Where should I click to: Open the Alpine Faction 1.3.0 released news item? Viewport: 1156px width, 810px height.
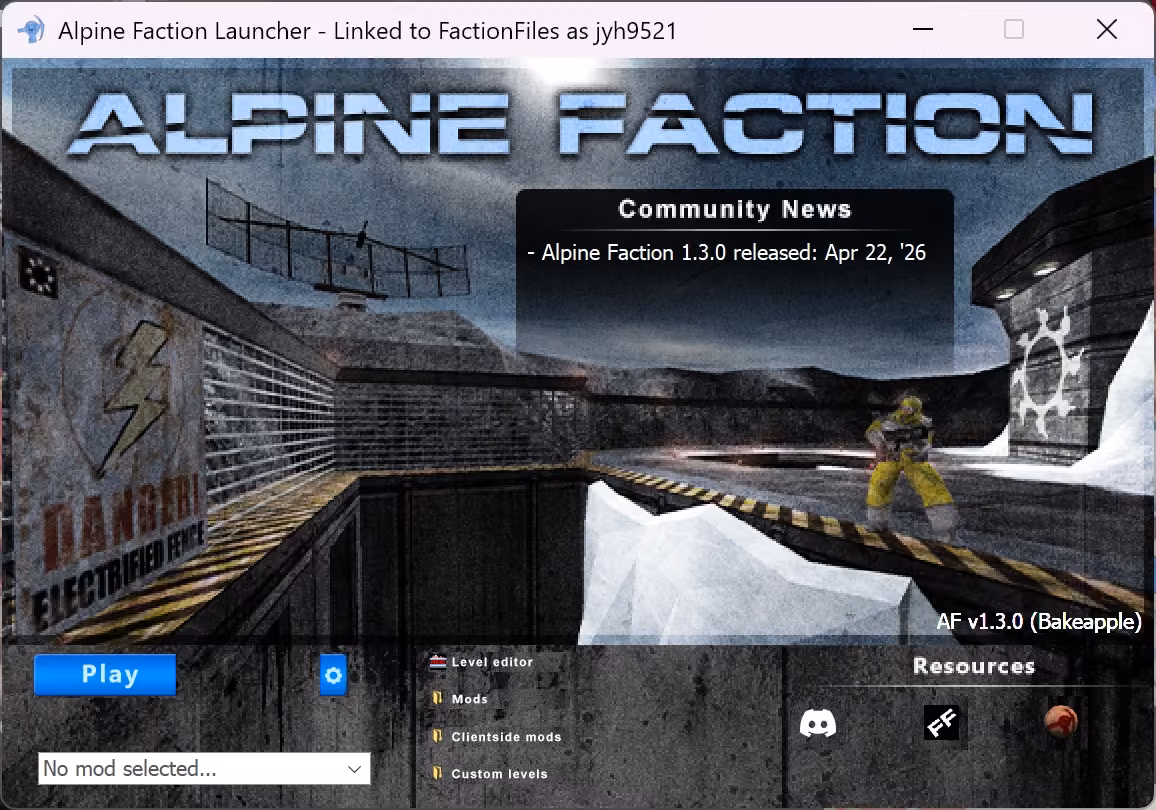click(727, 253)
